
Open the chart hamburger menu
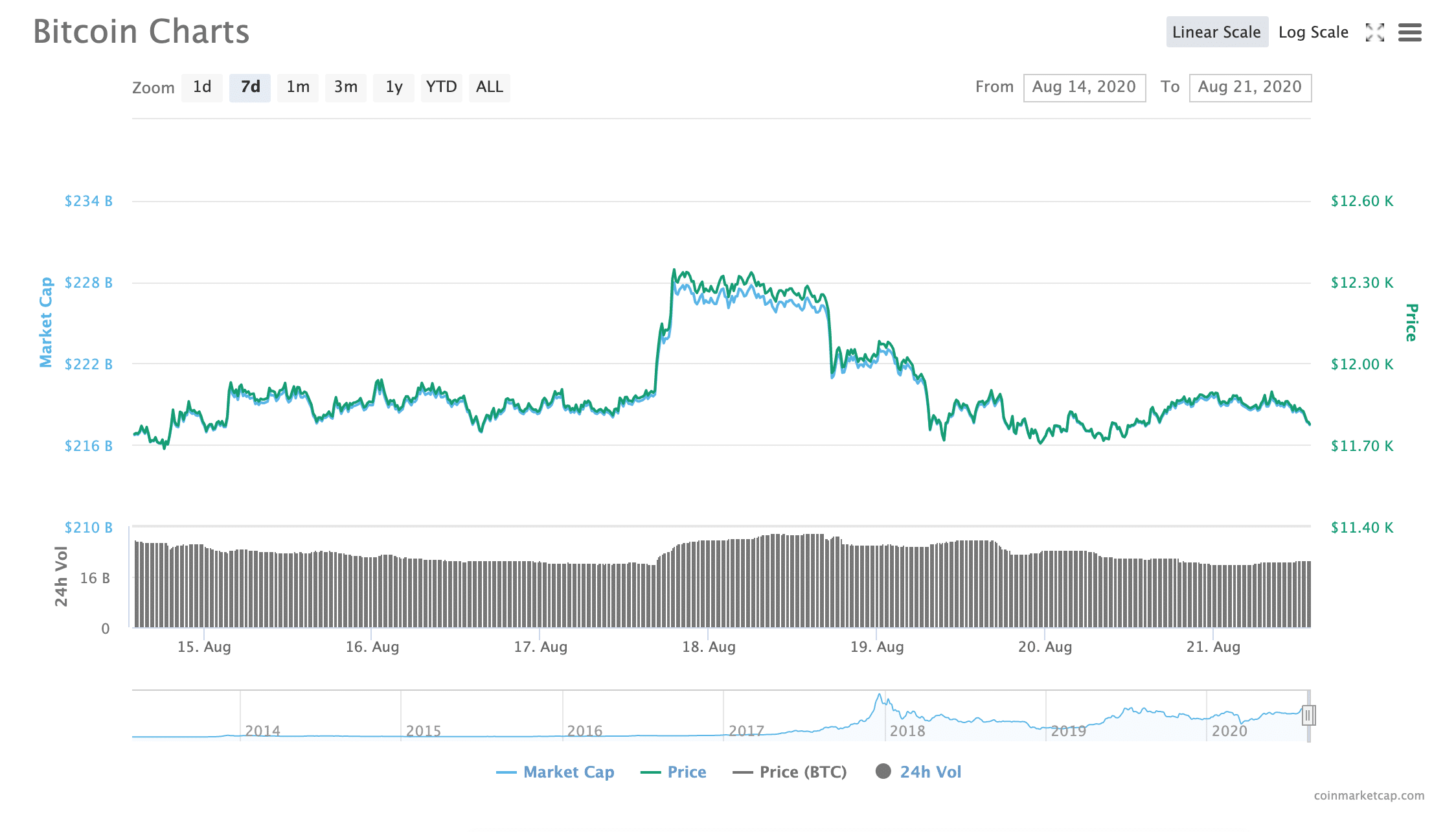[x=1409, y=32]
